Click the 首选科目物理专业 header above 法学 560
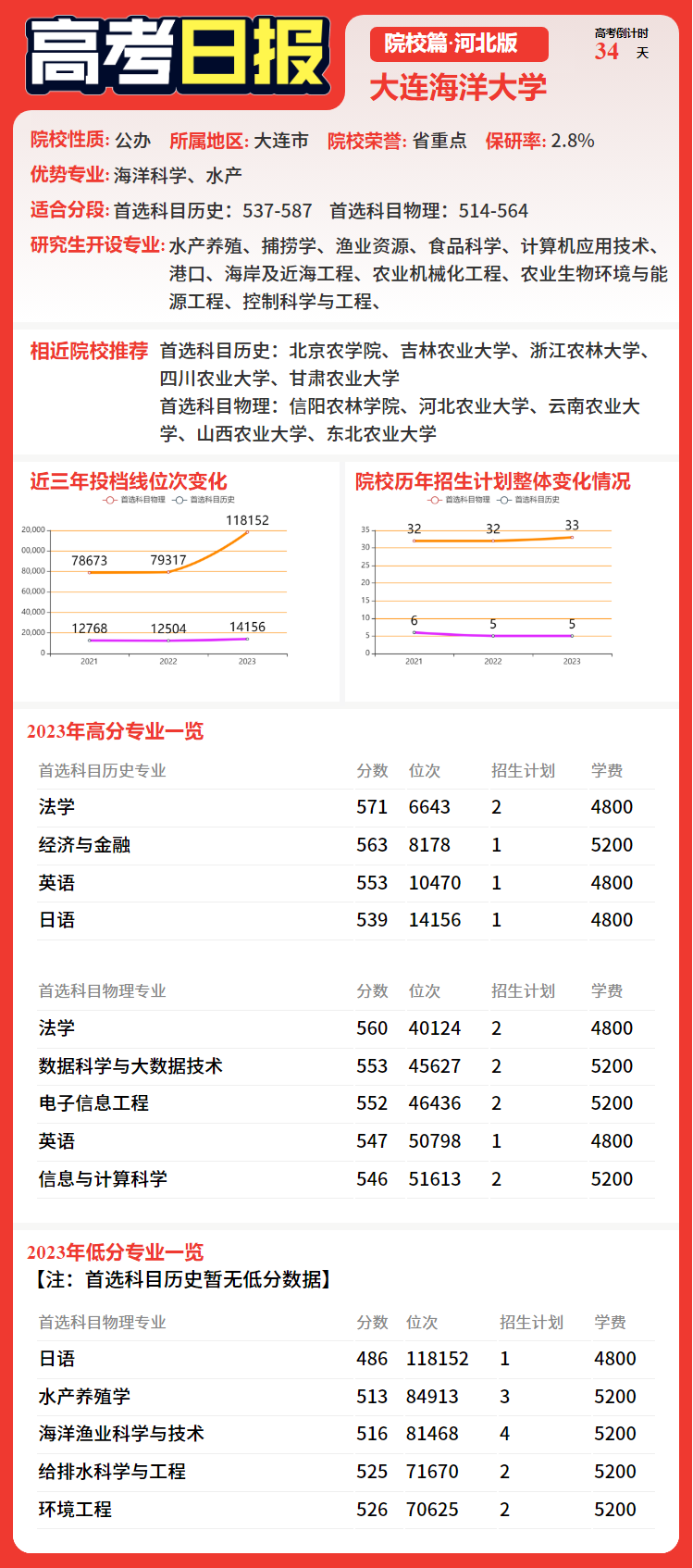693x1568 pixels. pos(102,991)
